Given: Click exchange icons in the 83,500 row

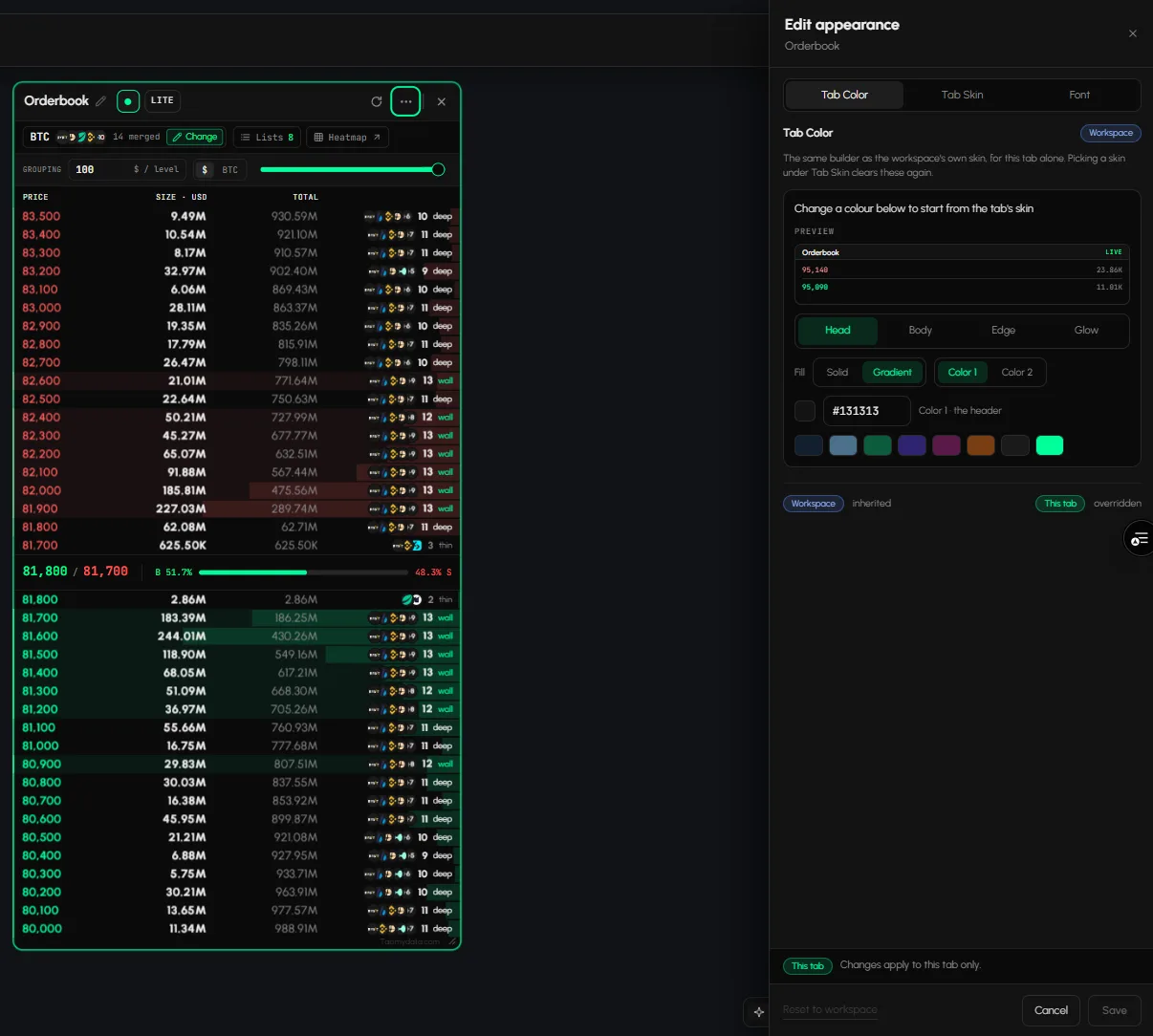Looking at the screenshot, I should [389, 216].
